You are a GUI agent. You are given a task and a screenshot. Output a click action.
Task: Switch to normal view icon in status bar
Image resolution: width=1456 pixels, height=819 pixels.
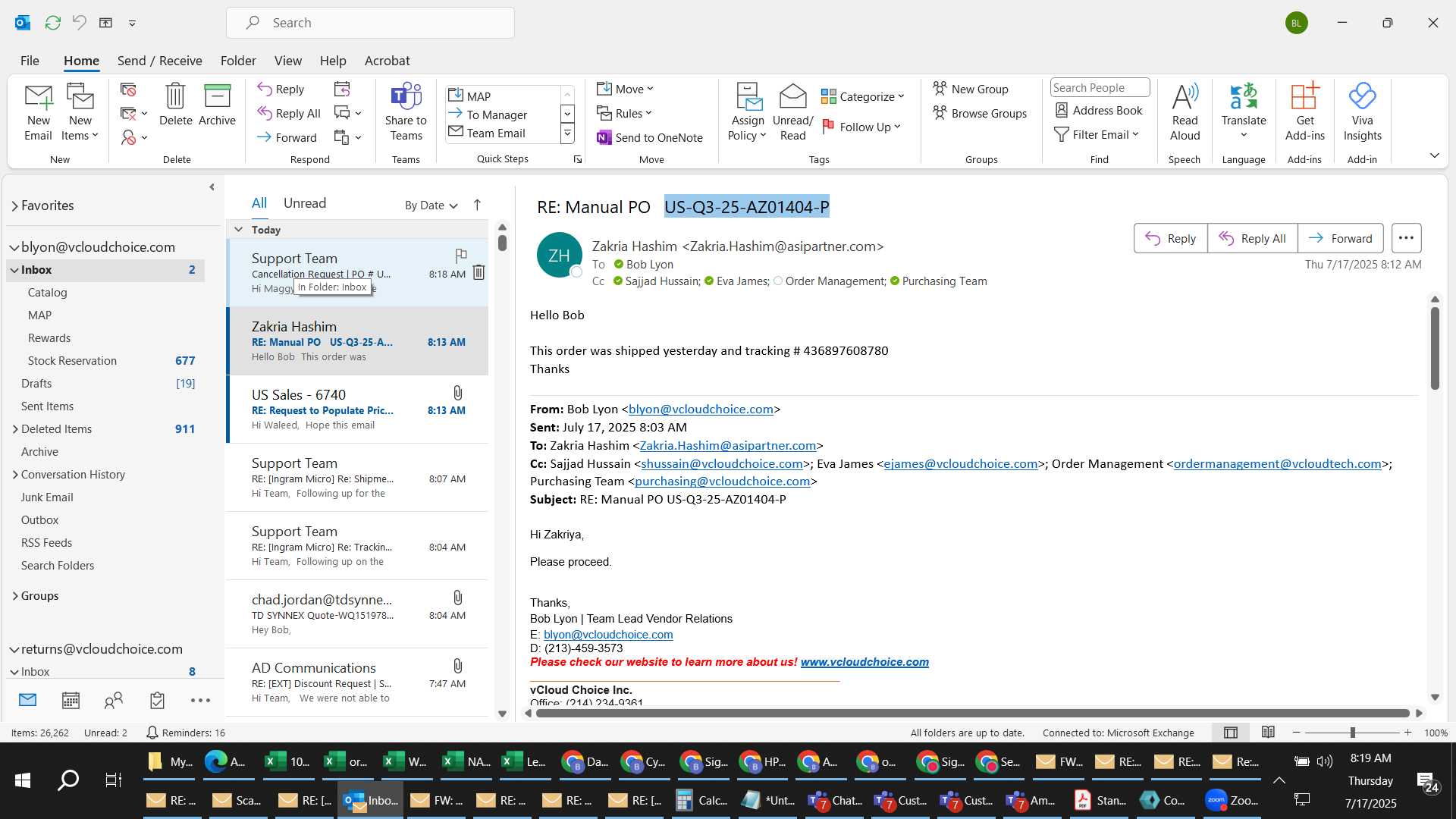pyautogui.click(x=1231, y=733)
